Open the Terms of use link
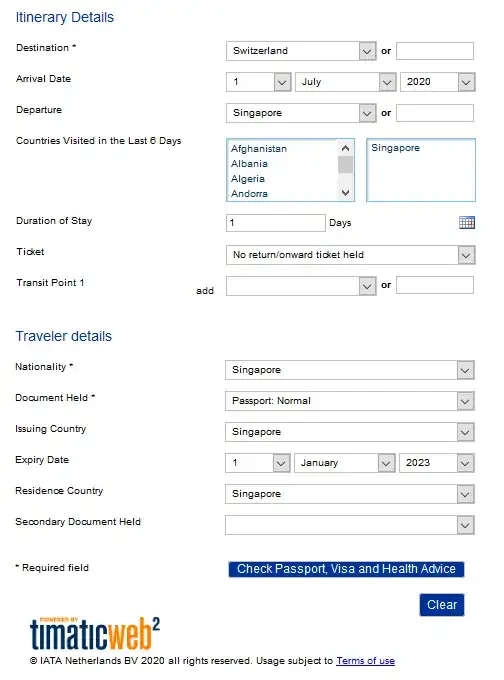 tap(365, 660)
